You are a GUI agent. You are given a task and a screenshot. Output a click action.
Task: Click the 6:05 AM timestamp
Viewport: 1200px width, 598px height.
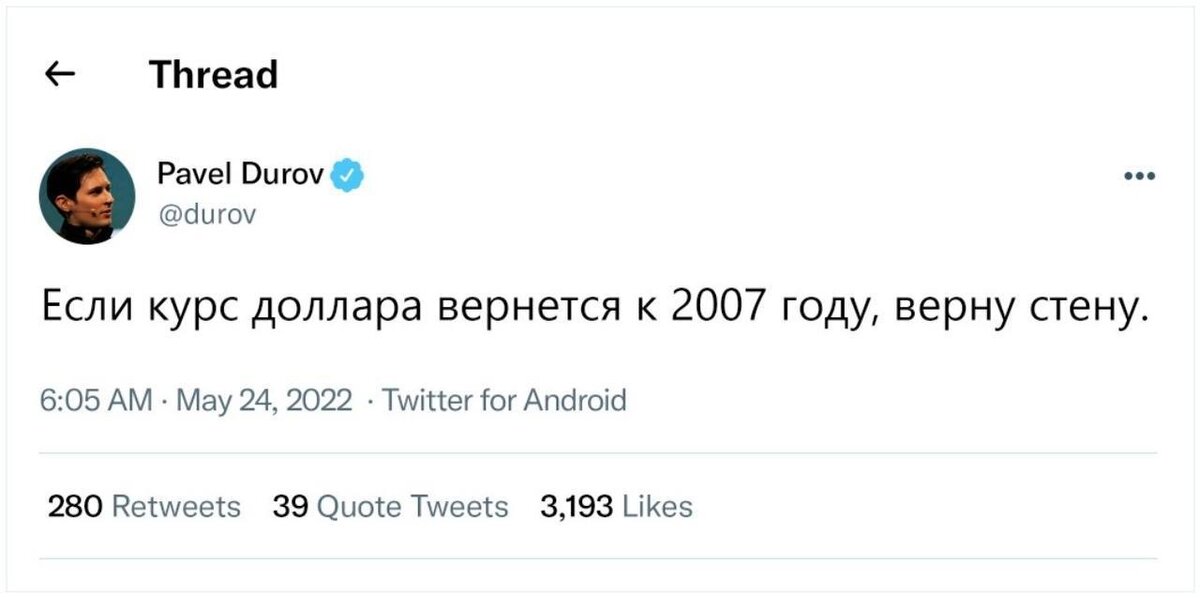[95, 401]
